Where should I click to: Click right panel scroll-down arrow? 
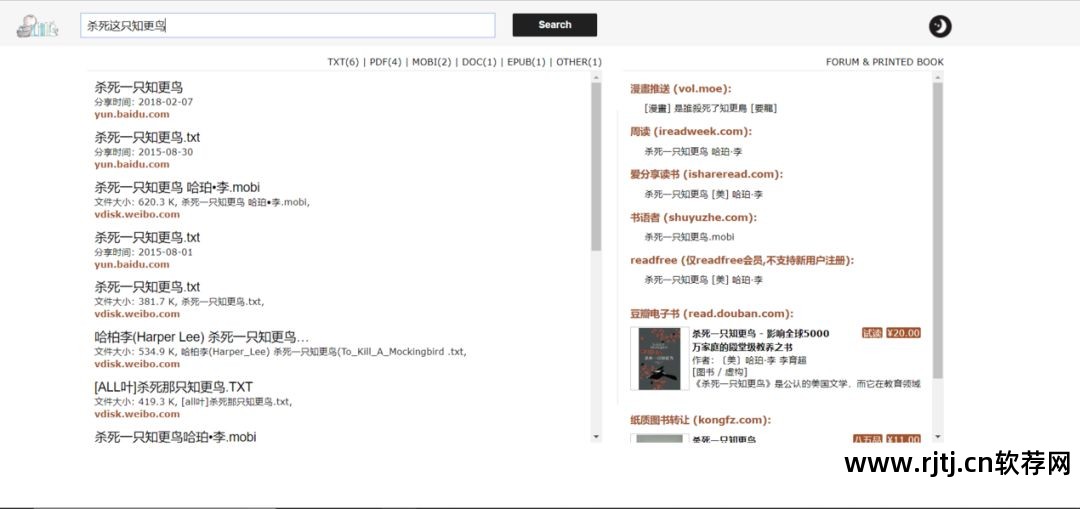tap(937, 437)
